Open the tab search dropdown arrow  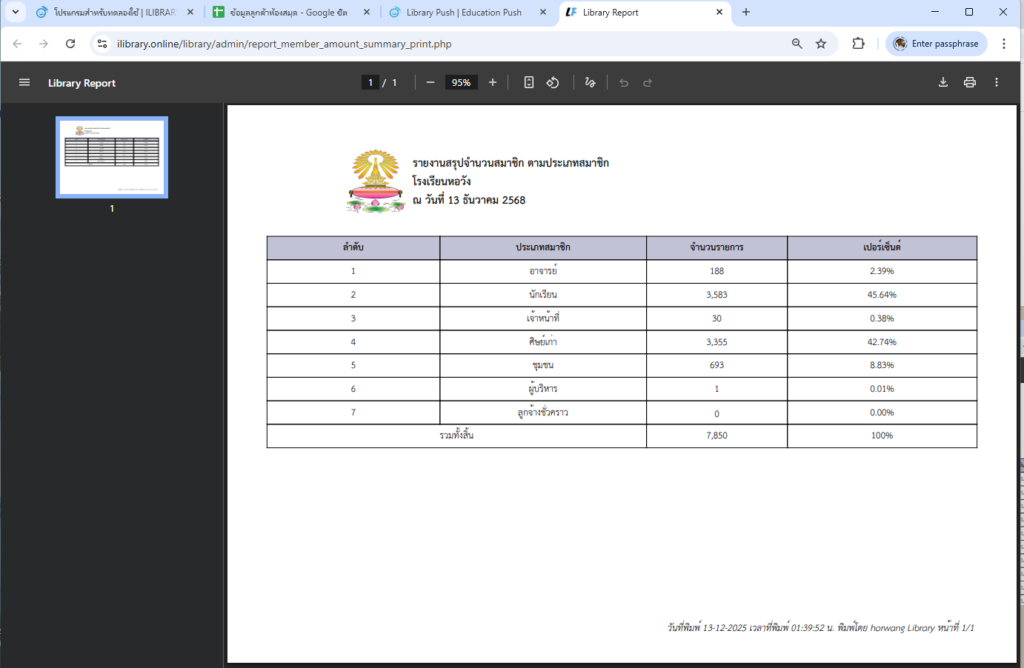14,12
